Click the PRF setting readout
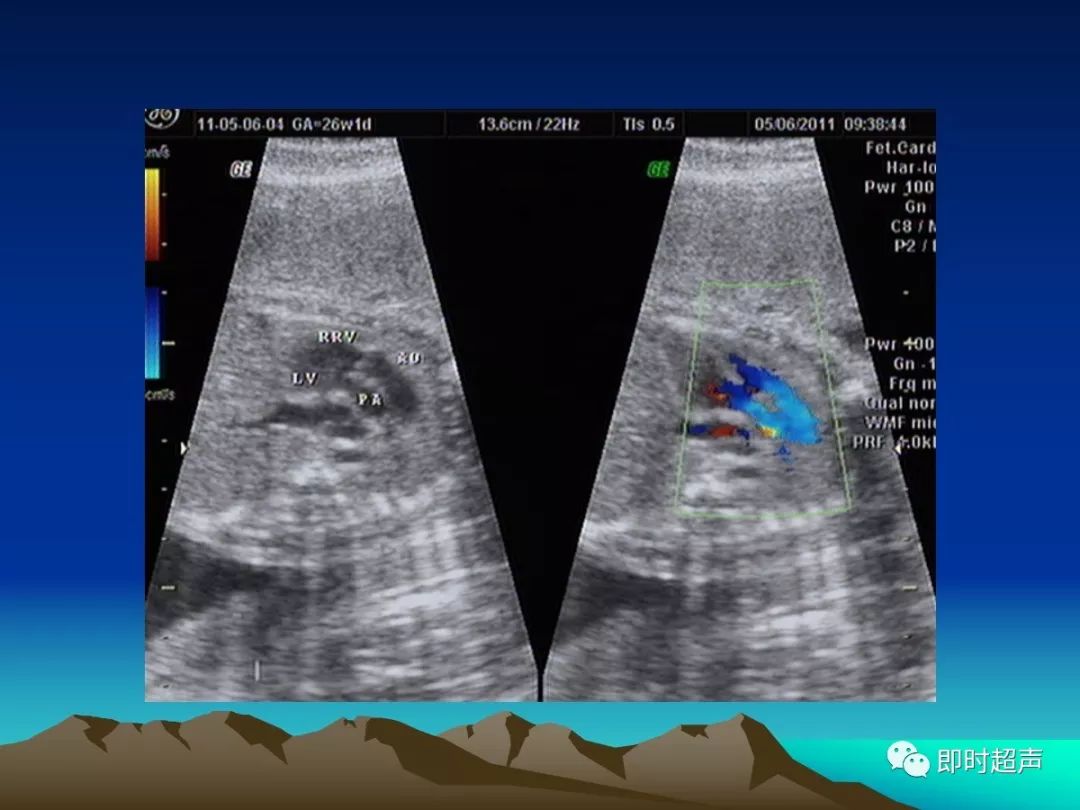This screenshot has height=810, width=1080. [894, 442]
